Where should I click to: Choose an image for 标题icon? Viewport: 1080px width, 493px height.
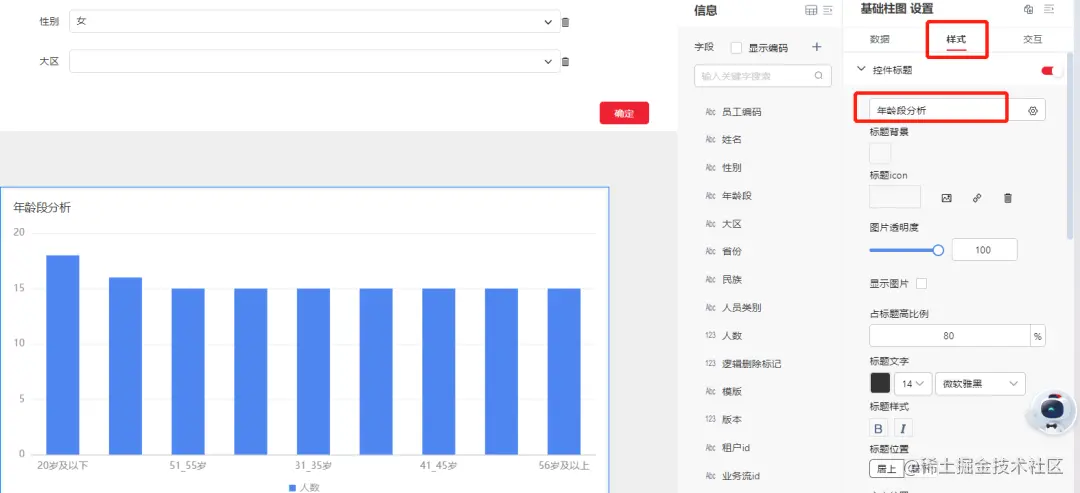(946, 198)
